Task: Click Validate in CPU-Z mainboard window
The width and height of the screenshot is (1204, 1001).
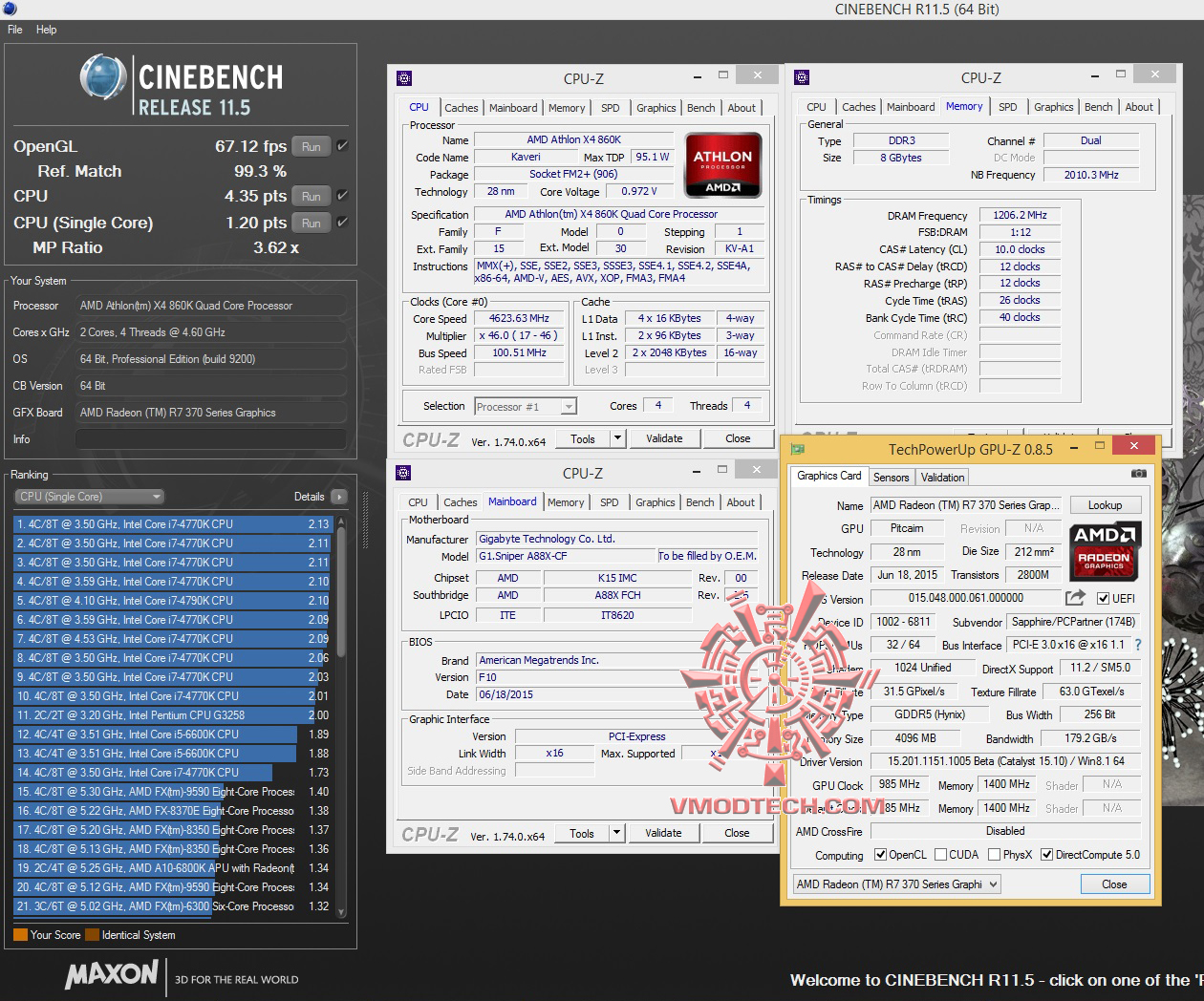Action: coord(663,833)
